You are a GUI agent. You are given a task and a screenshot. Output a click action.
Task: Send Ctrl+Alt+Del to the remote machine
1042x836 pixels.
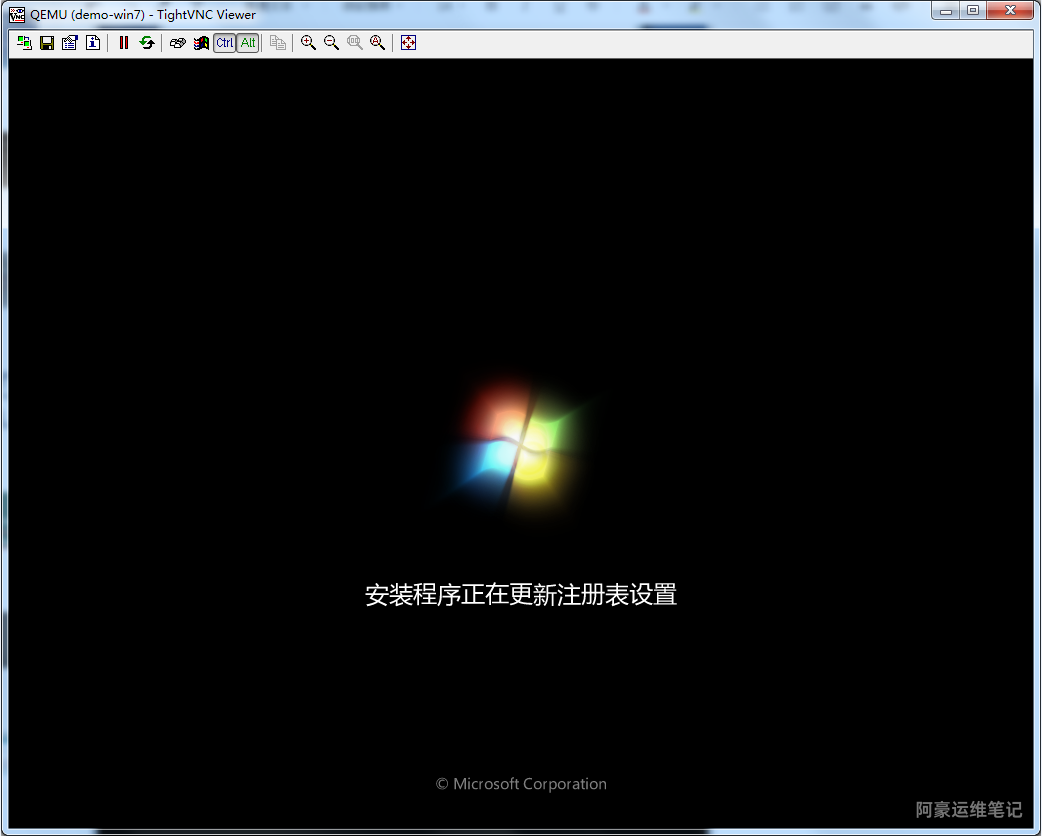(178, 43)
